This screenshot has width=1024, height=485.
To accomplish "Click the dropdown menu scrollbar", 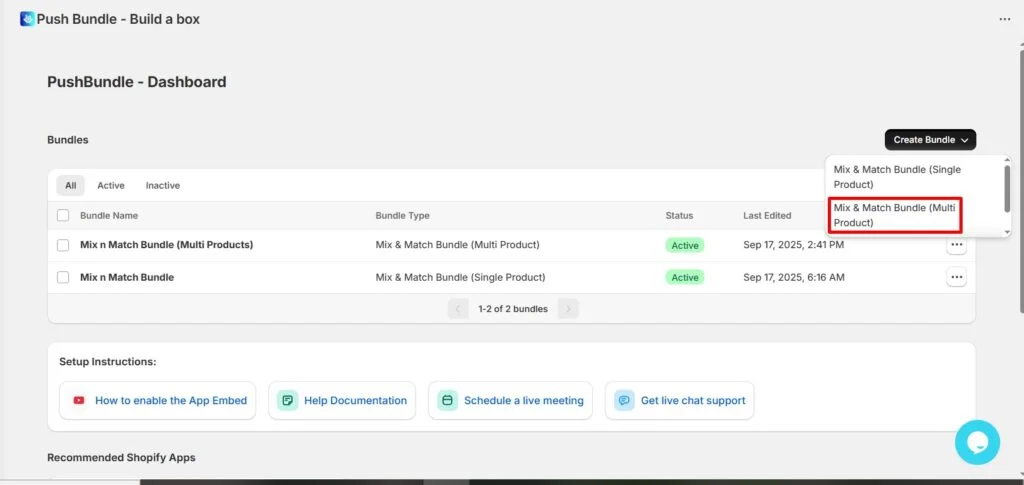I will pos(1006,188).
